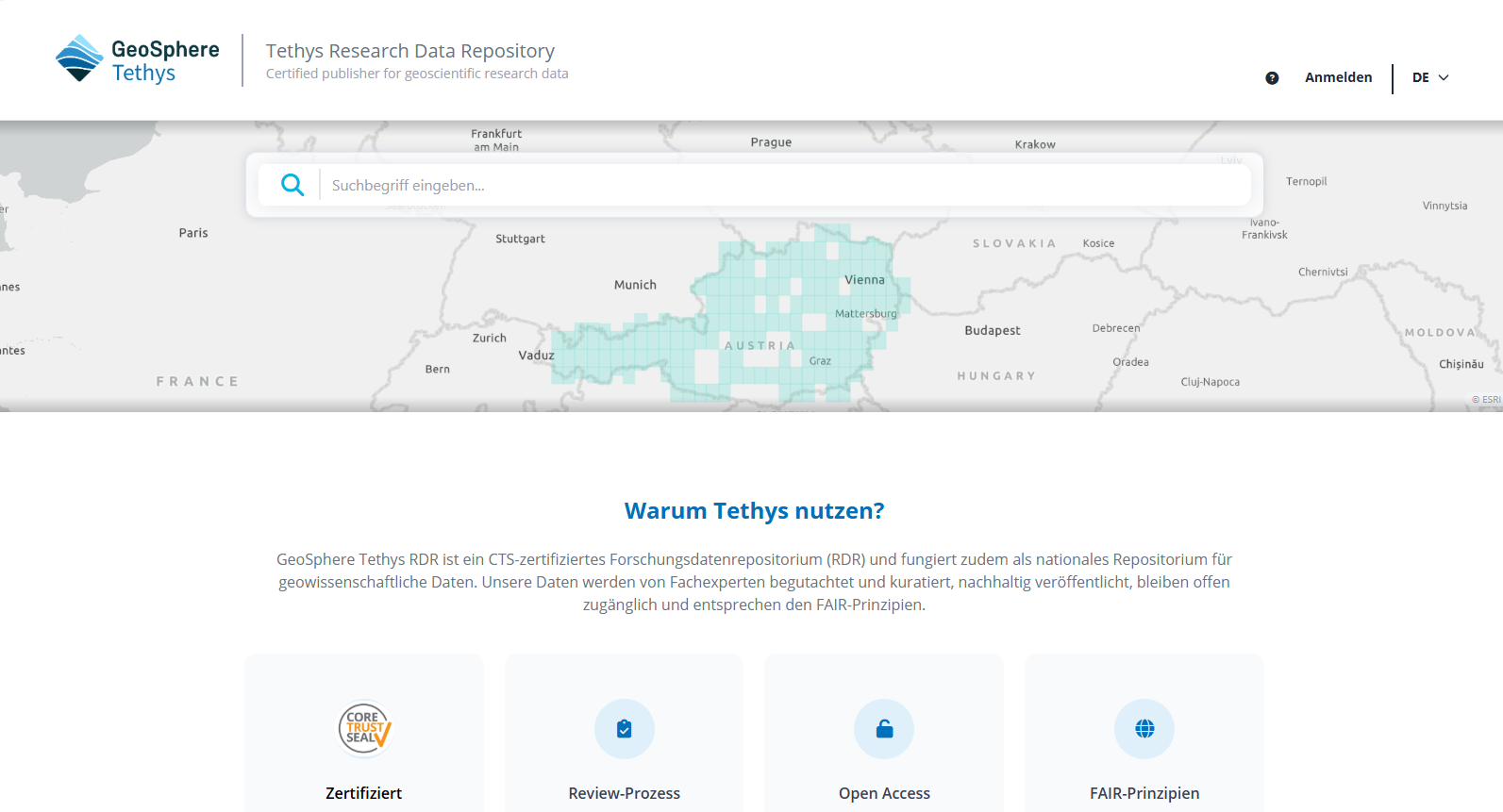Click the Anmelden login link

[x=1338, y=77]
